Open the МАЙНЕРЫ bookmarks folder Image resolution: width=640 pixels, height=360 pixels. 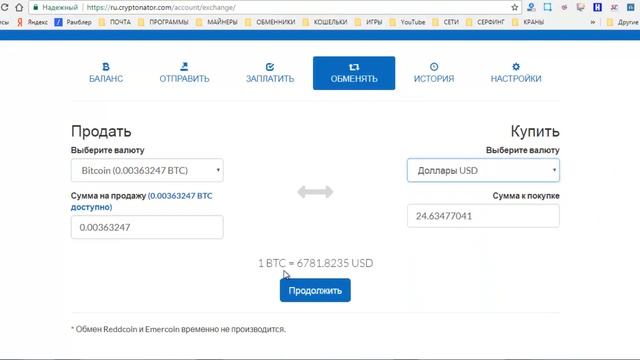pyautogui.click(x=217, y=22)
